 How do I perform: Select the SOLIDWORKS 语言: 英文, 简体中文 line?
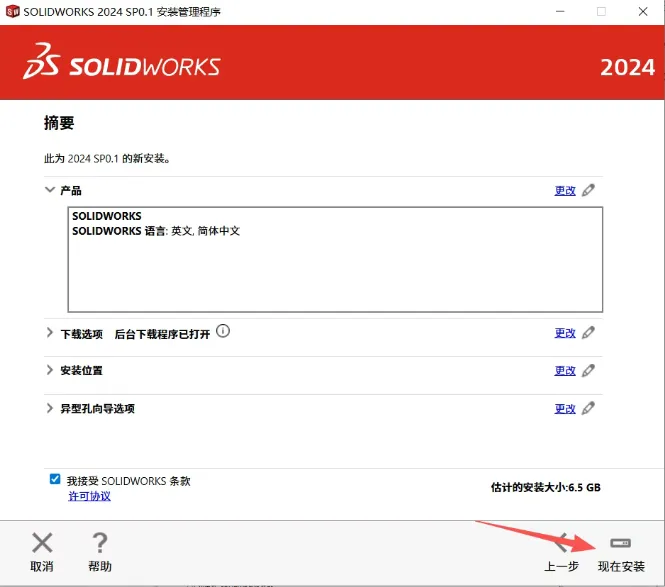pos(156,231)
